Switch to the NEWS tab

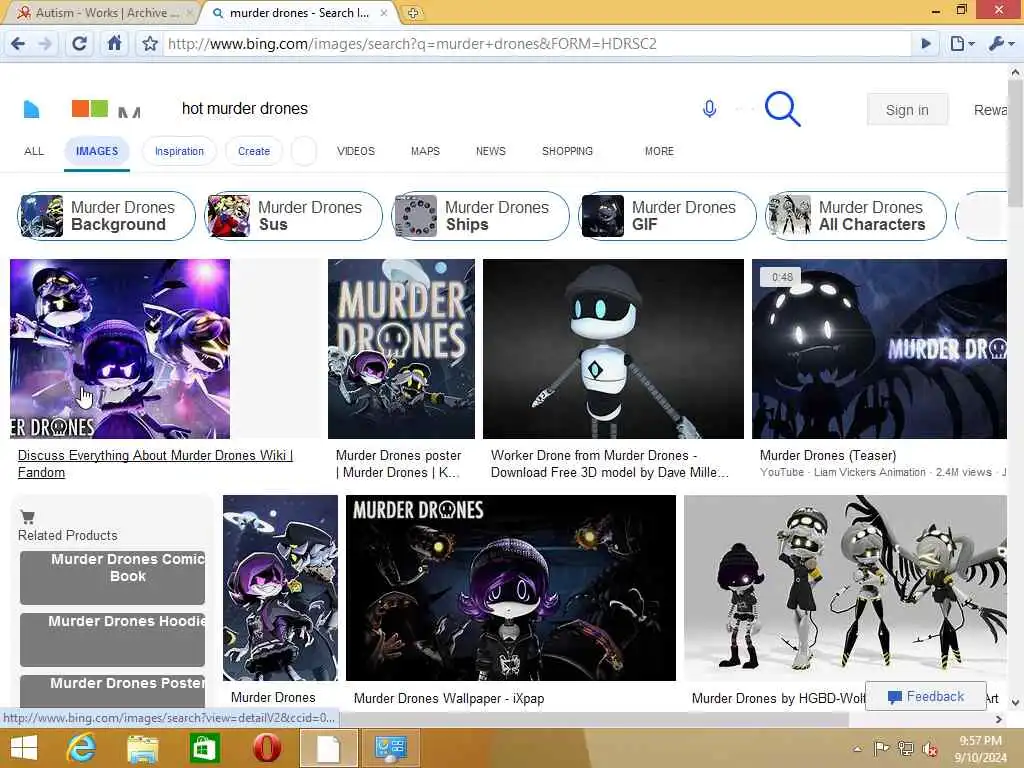click(x=490, y=151)
